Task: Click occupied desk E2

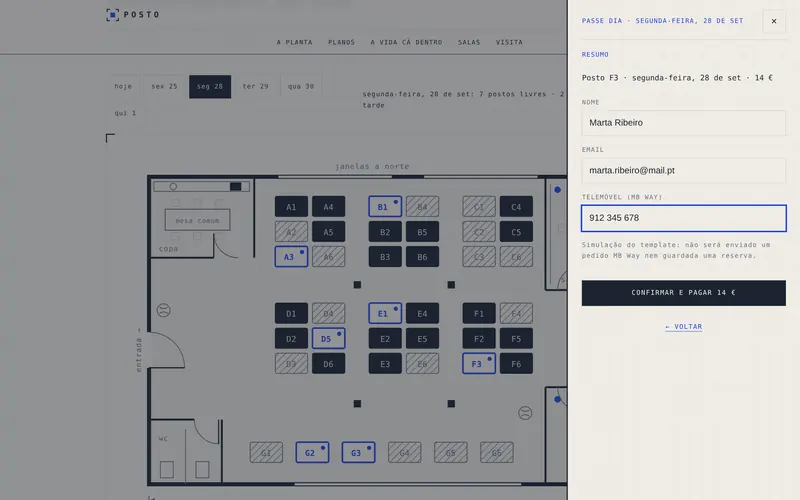Action: [x=385, y=338]
